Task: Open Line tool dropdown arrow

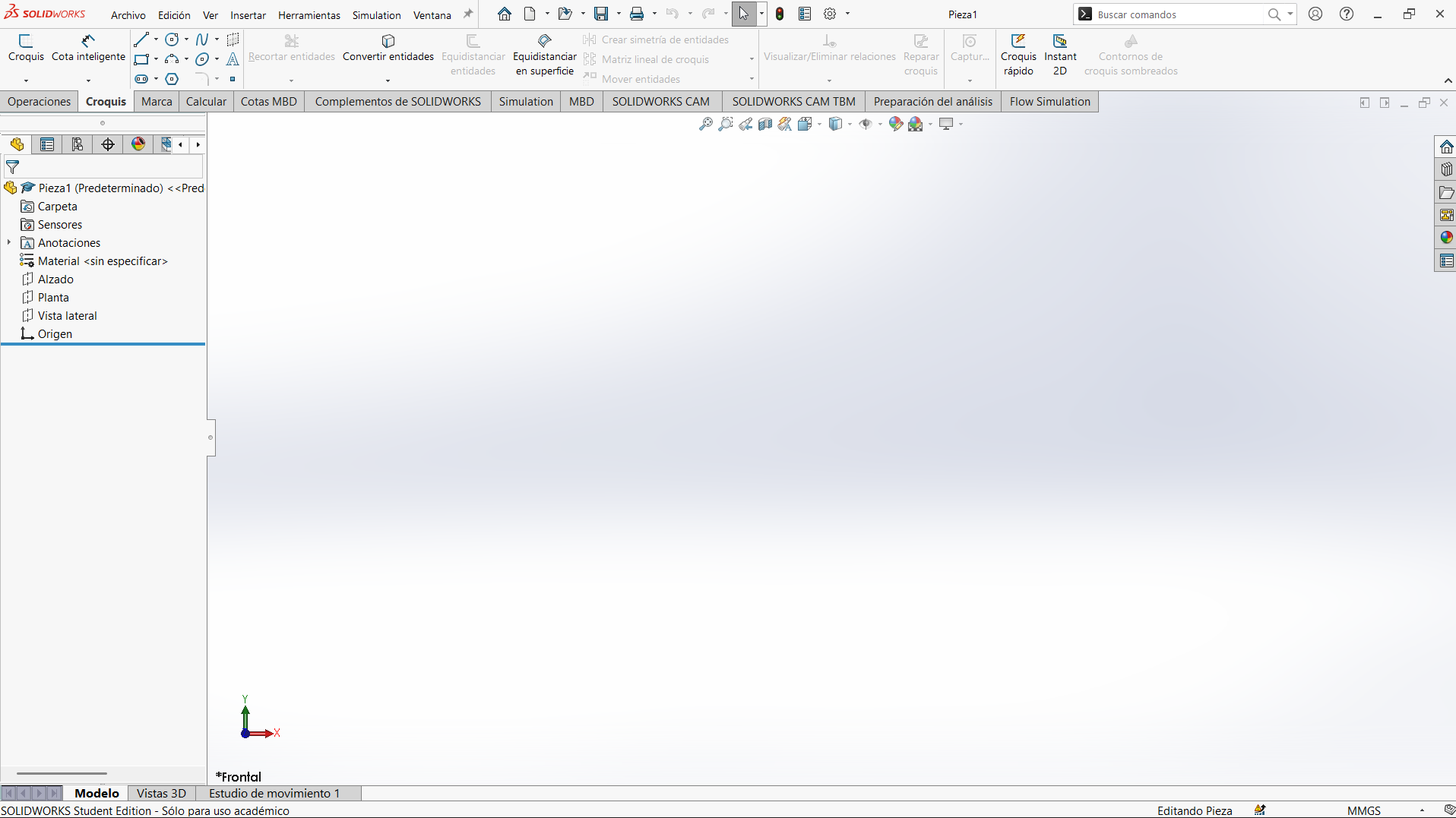Action: tap(156, 39)
